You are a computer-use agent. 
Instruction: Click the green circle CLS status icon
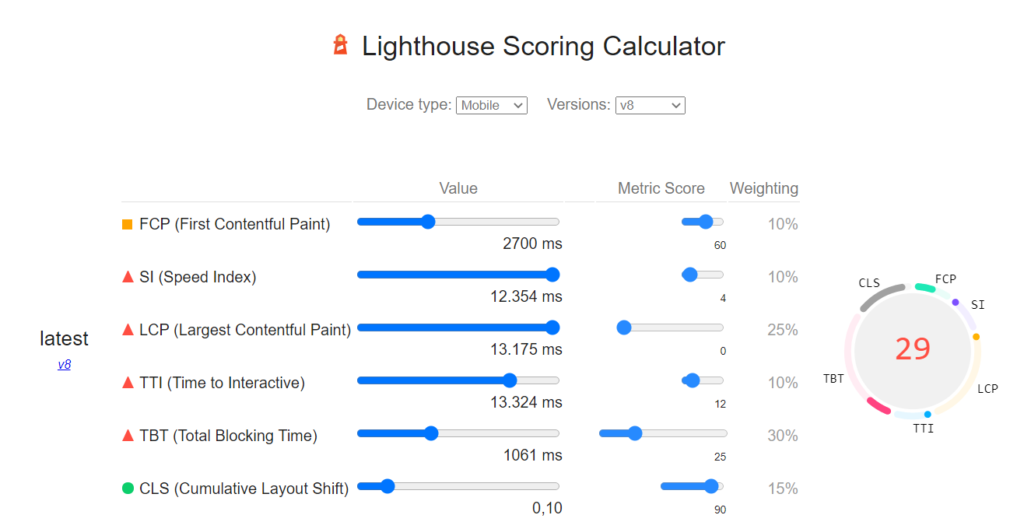[x=127, y=488]
